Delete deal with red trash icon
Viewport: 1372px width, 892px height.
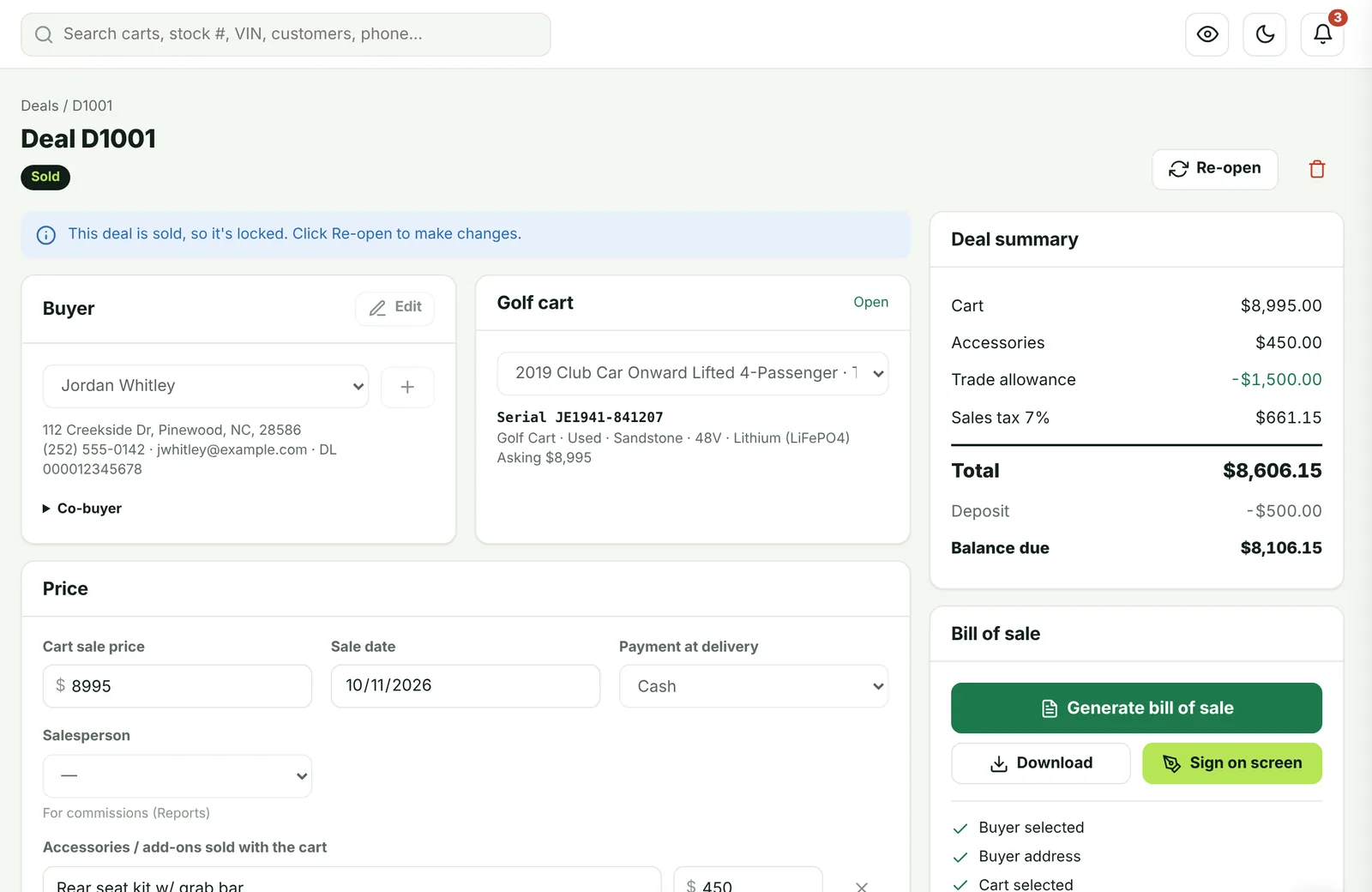(x=1317, y=169)
